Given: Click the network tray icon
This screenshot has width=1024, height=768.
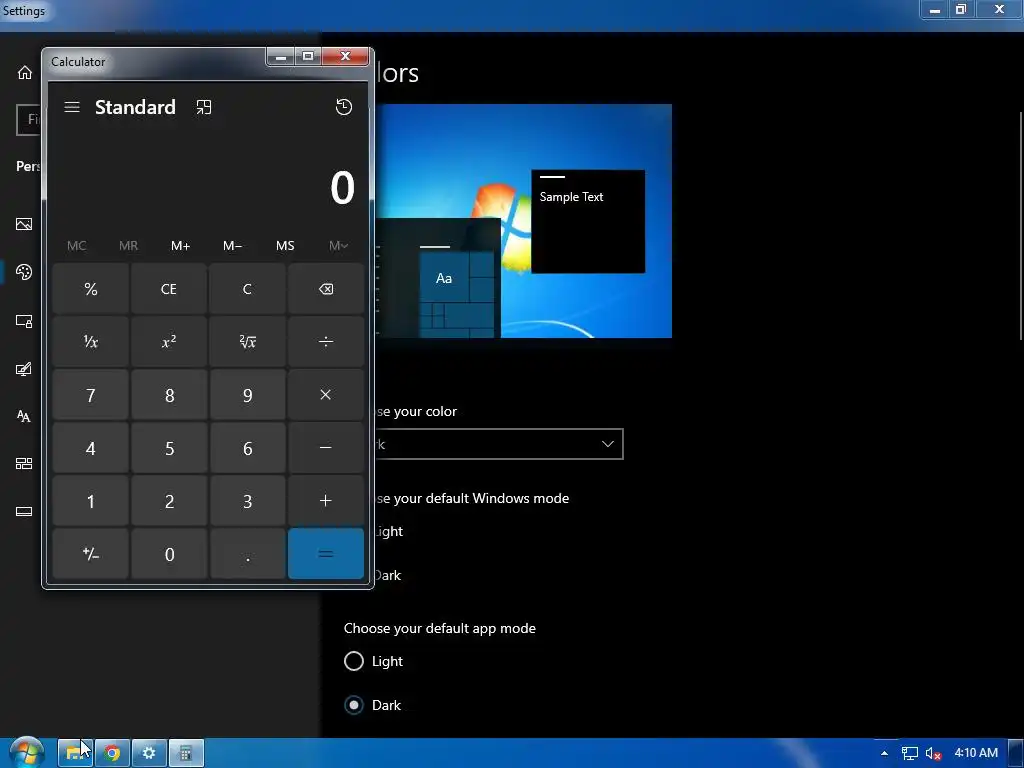Looking at the screenshot, I should click(x=910, y=753).
